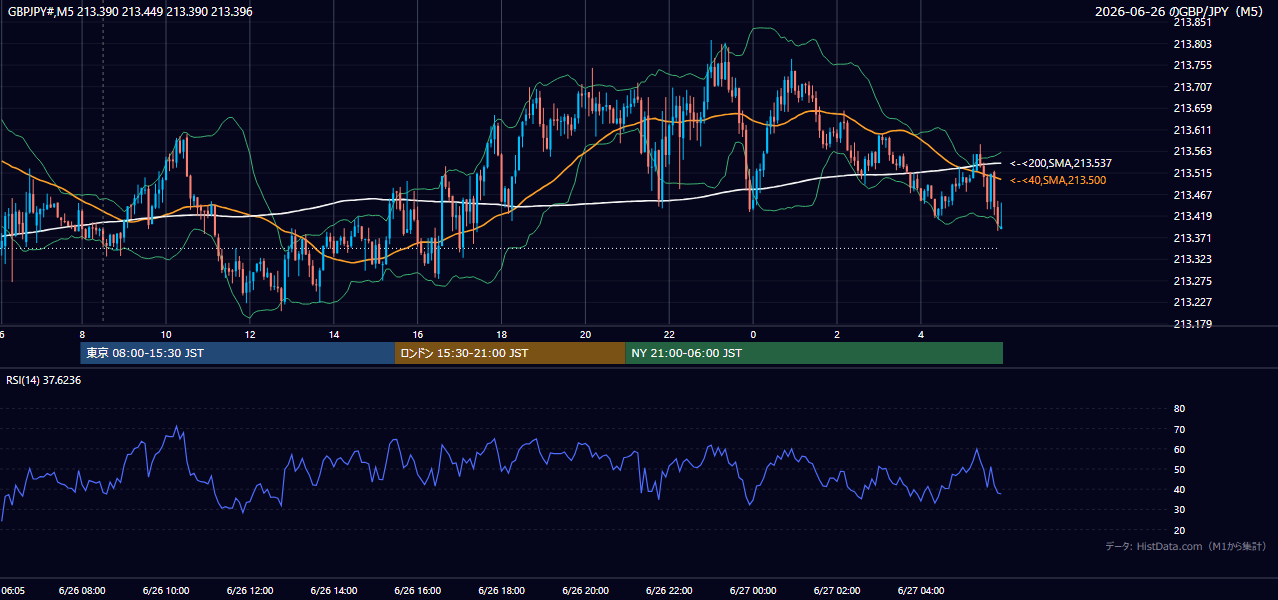This screenshot has width=1278, height=600.
Task: Click the 6/27 00:00 time axis label
Action: coord(754,591)
